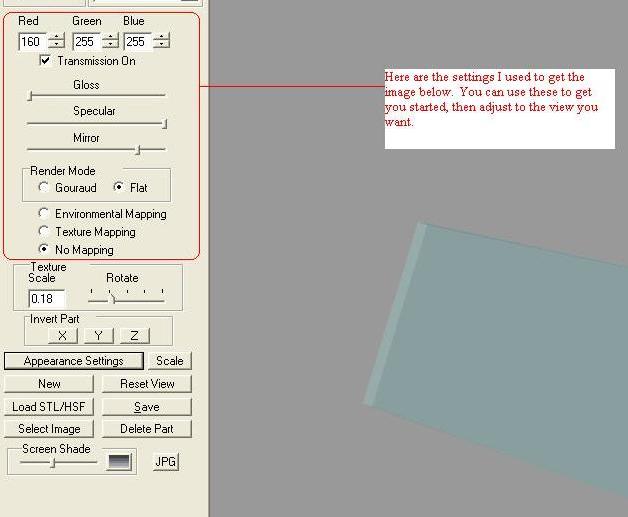Open Appearance Settings
628x517 pixels.
tap(74, 361)
